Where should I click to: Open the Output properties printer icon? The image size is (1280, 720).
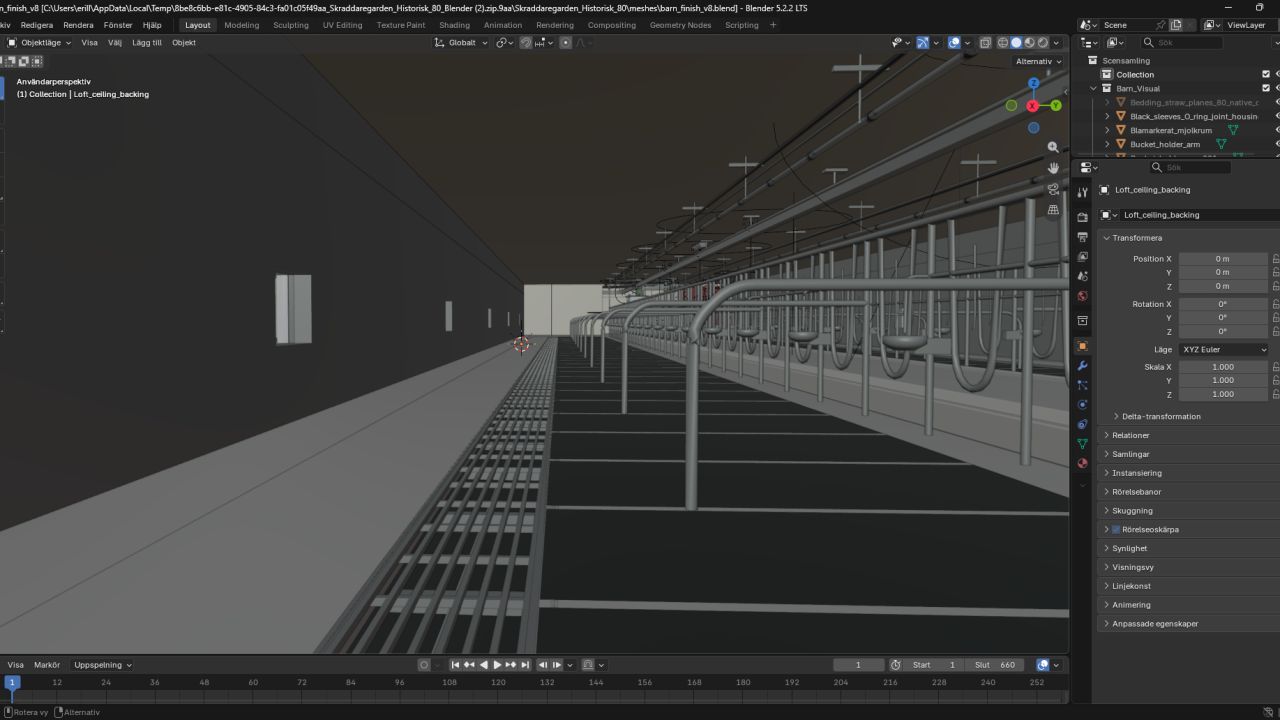[x=1082, y=237]
